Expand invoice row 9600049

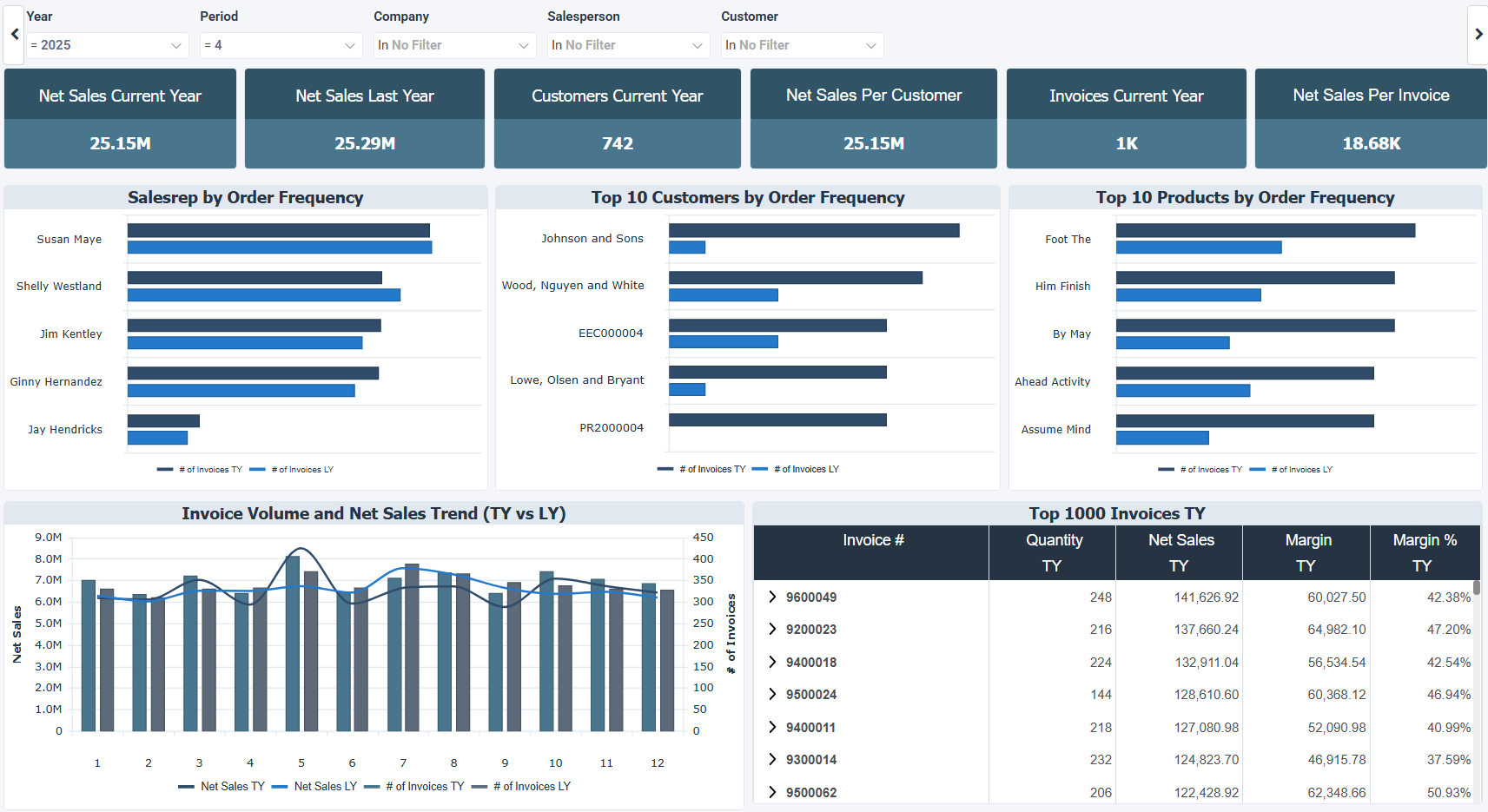click(x=772, y=597)
